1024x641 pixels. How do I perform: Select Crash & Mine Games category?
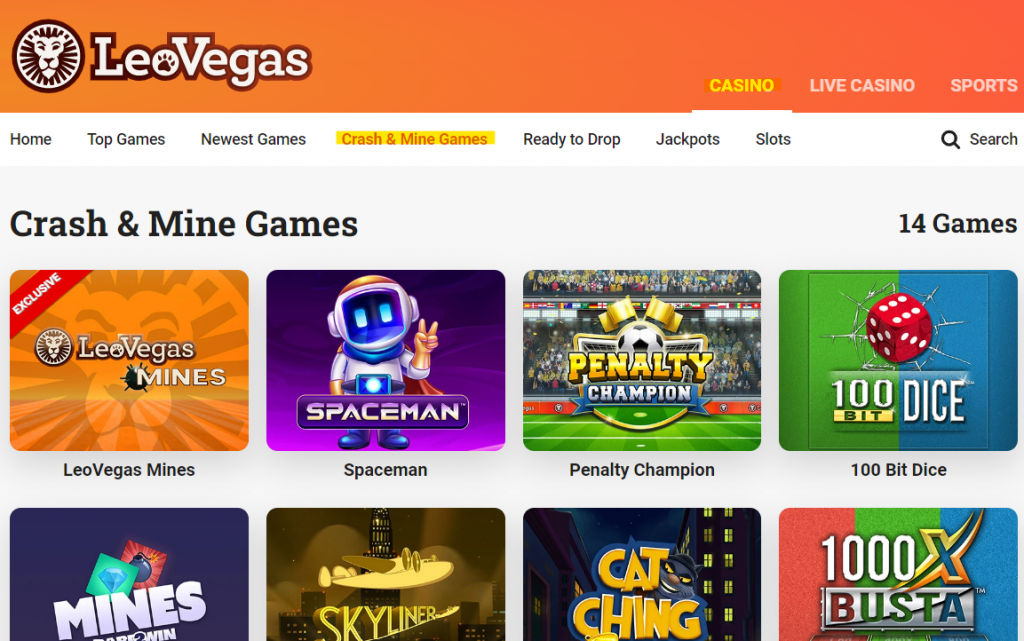coord(415,139)
